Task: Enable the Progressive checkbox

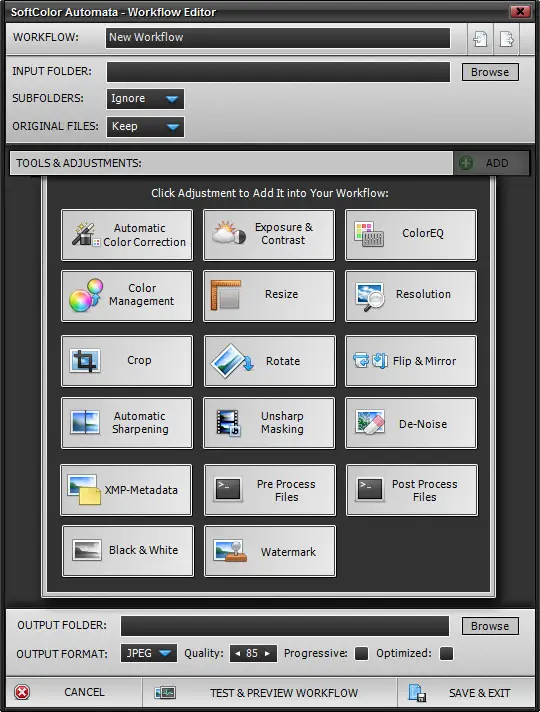Action: click(362, 653)
